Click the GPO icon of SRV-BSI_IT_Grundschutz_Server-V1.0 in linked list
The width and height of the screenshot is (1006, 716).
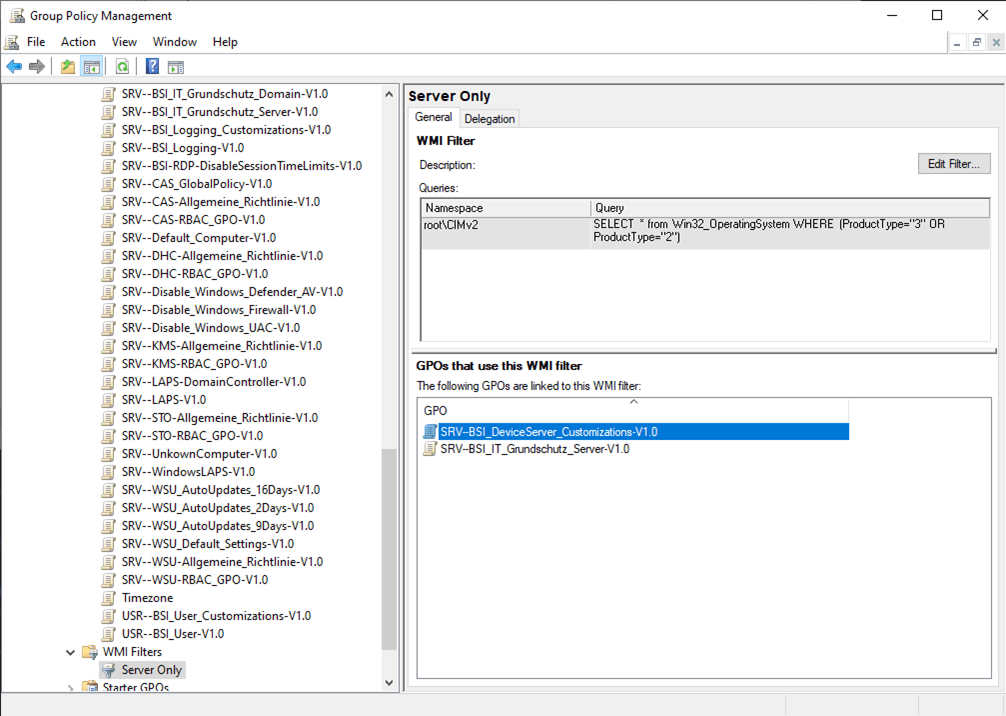(x=430, y=449)
